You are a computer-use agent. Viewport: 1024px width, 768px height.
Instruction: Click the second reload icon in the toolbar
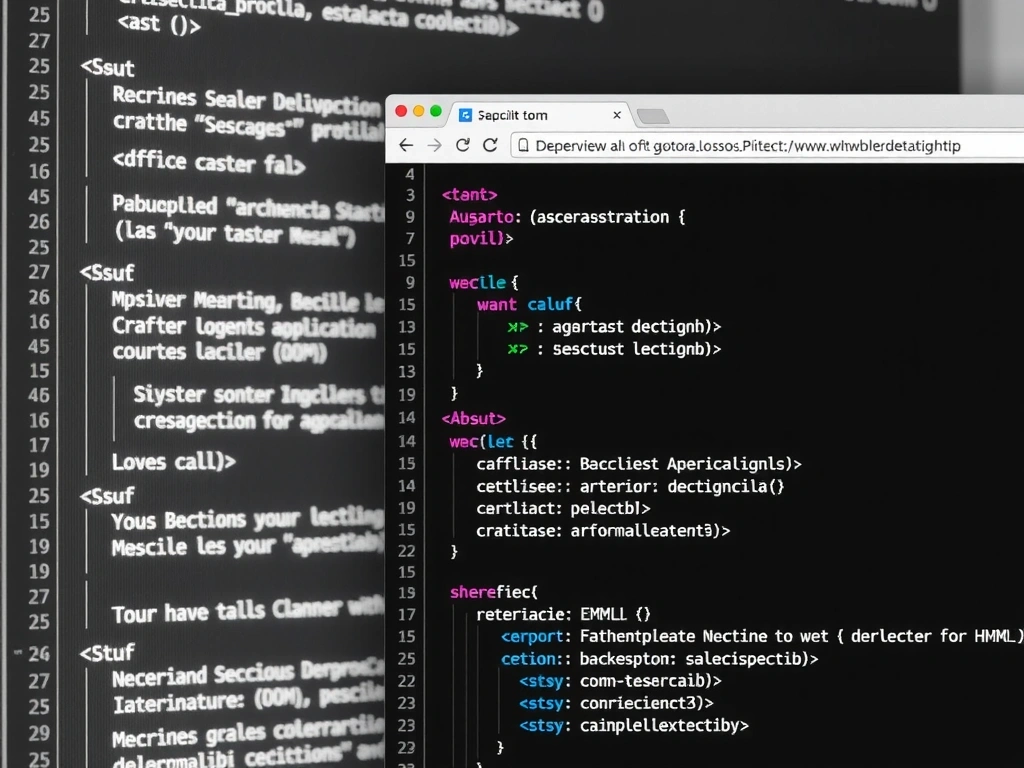489,145
